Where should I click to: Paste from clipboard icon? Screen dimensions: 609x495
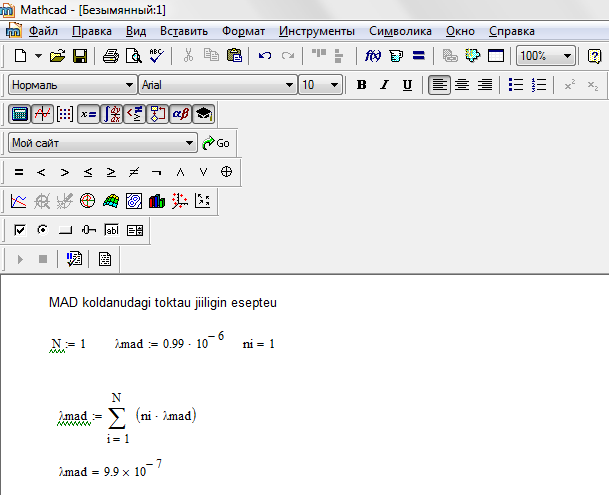tap(234, 55)
